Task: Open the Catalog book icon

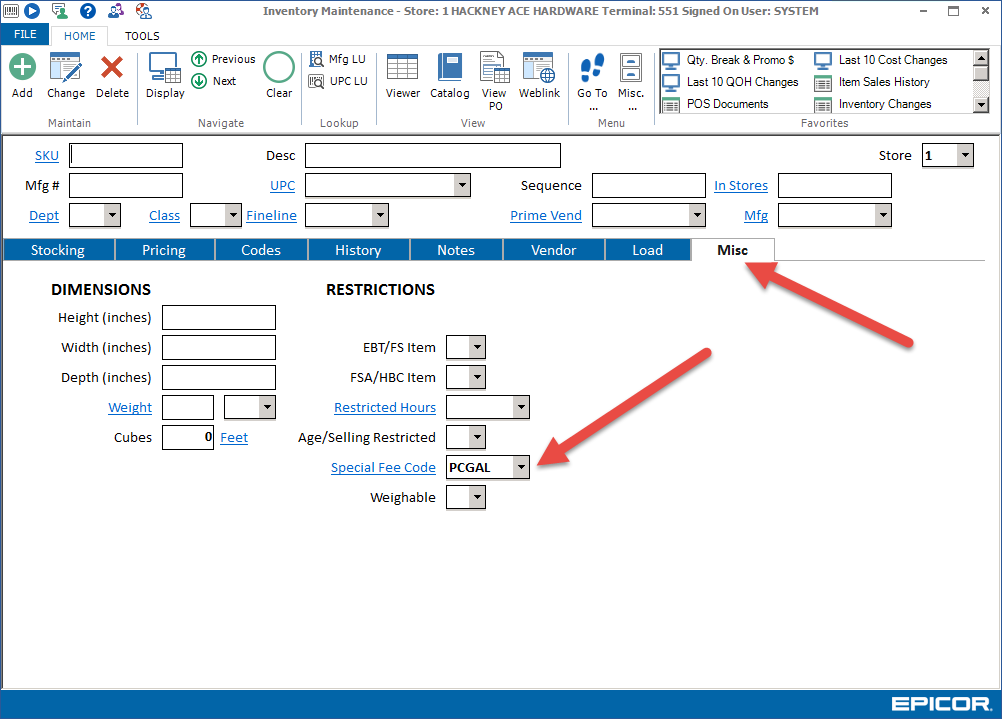Action: [x=450, y=67]
